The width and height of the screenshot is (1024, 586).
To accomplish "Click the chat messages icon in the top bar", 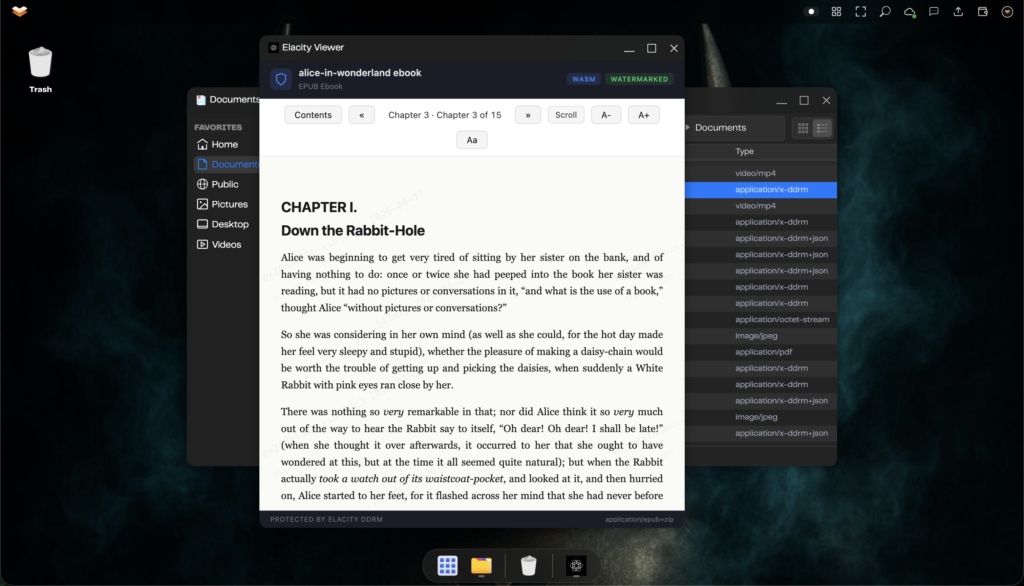I will coord(934,12).
